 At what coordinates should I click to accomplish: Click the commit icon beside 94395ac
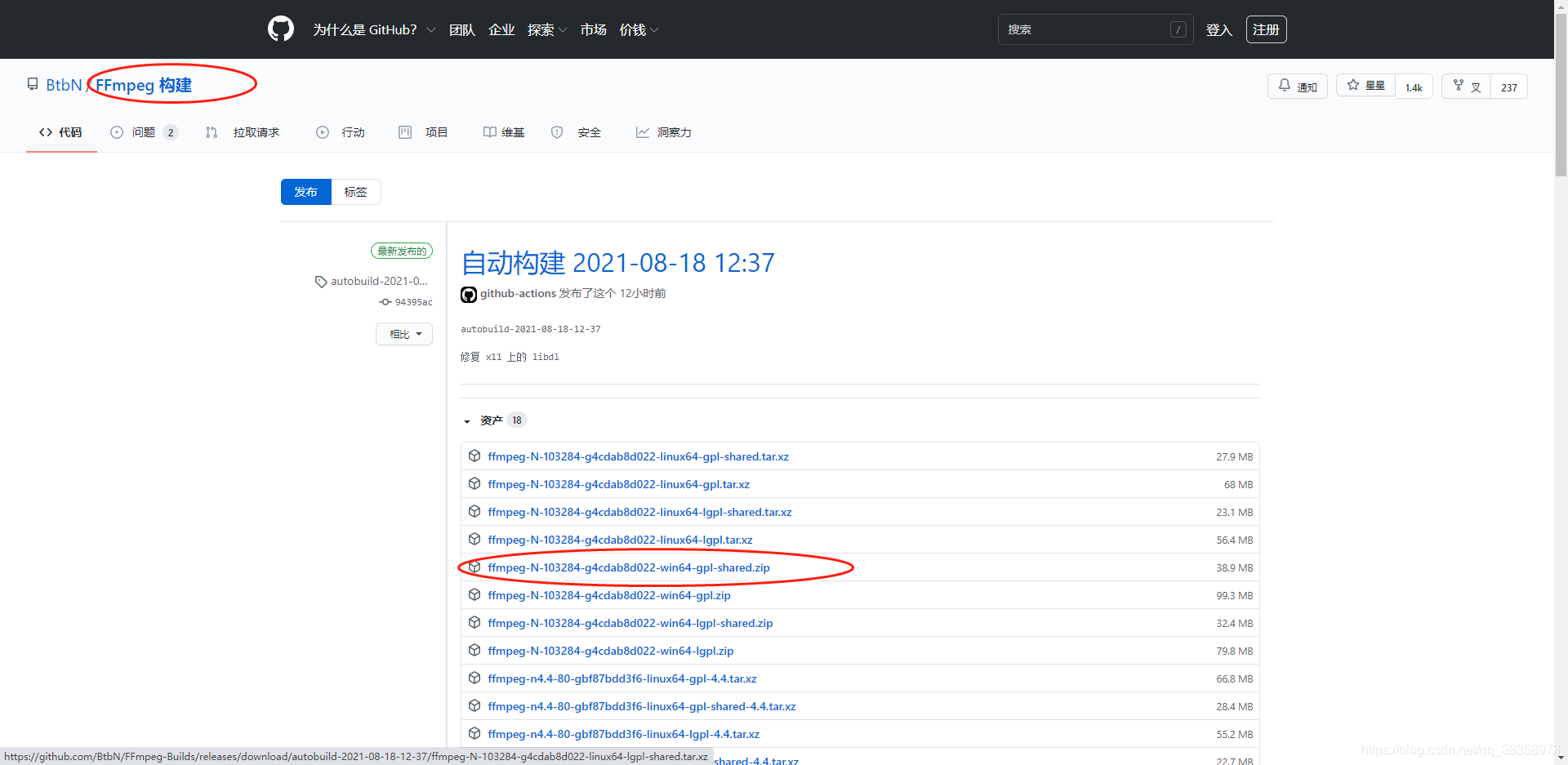click(x=385, y=302)
